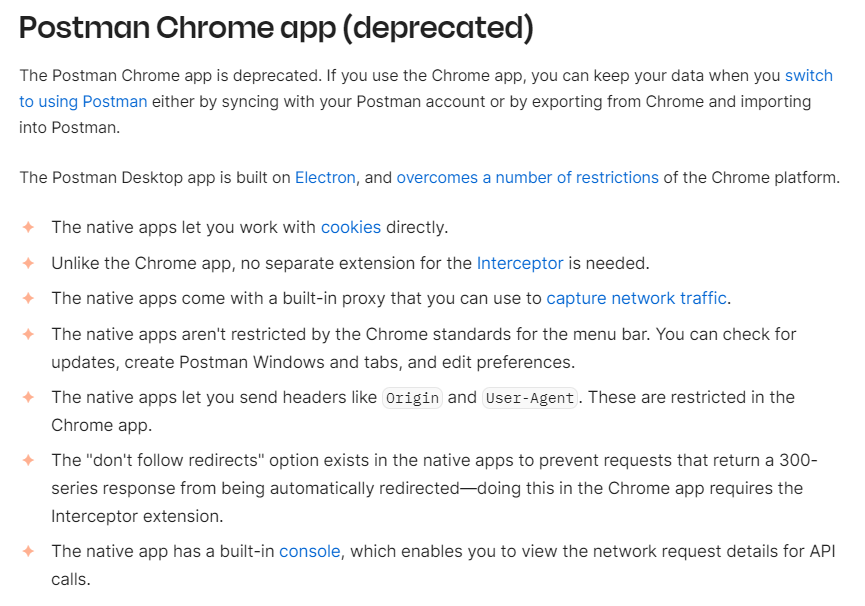
Task: Click the star bullet beside Interceptor item
Action: point(28,263)
